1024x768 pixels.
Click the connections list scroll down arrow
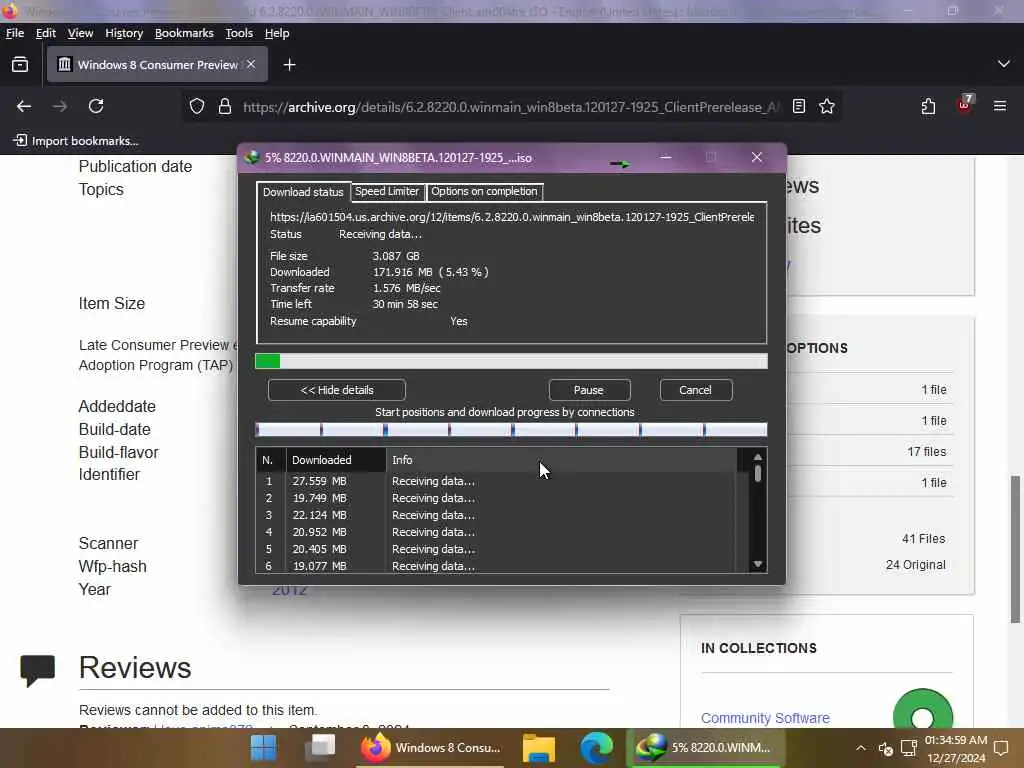pos(758,564)
